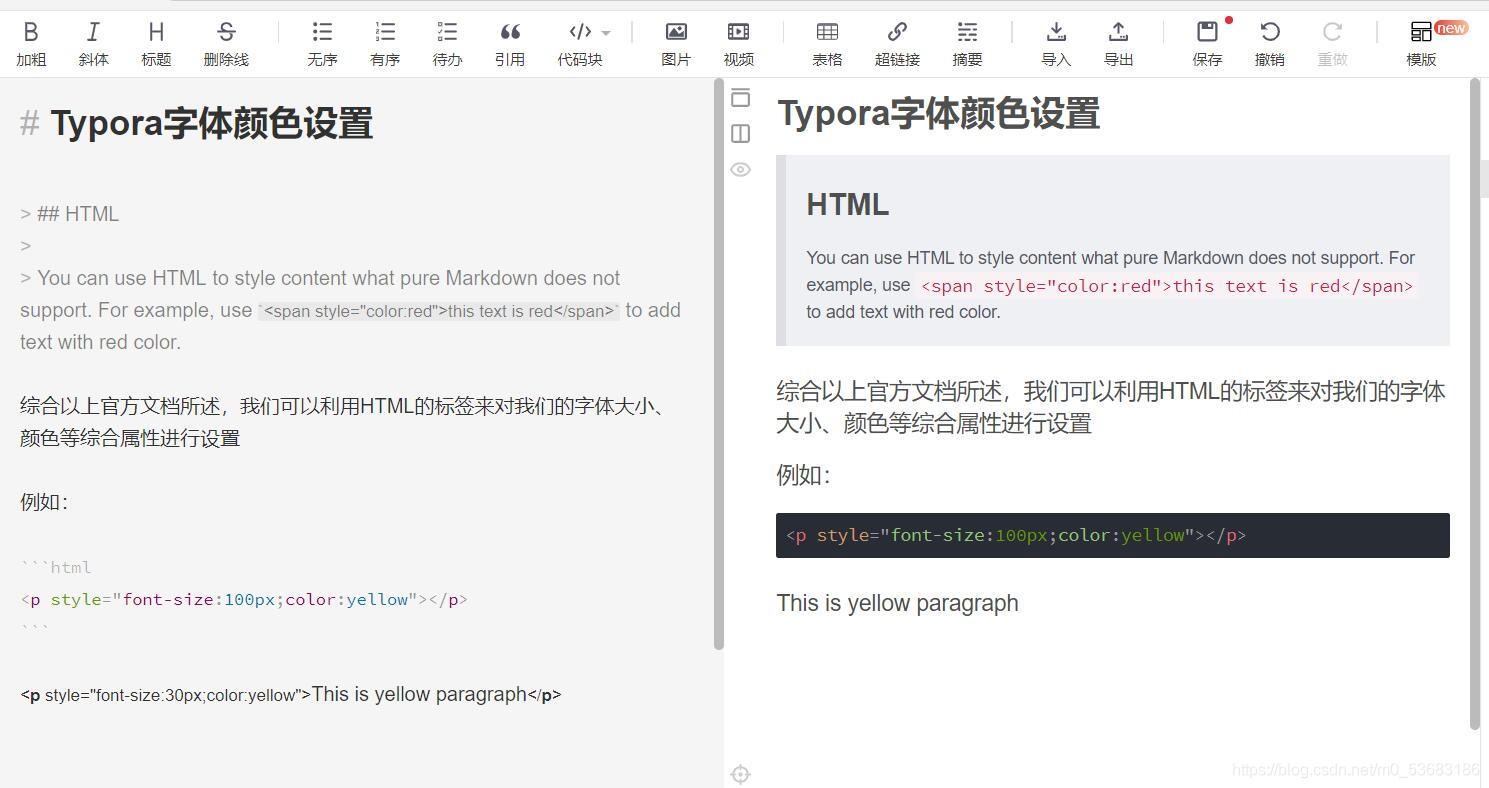Insert an image with 图片

click(x=676, y=44)
